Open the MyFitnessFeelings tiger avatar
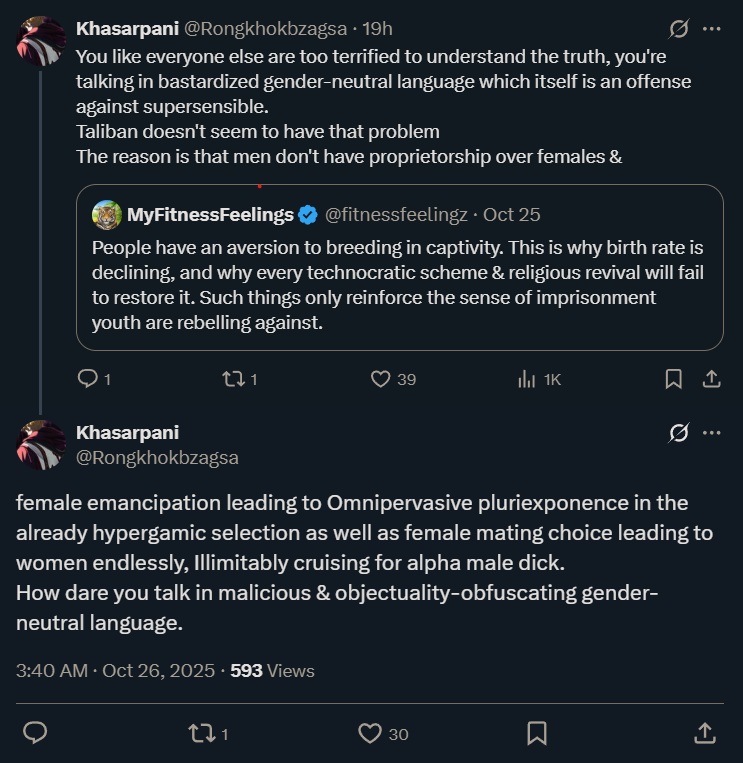 107,215
